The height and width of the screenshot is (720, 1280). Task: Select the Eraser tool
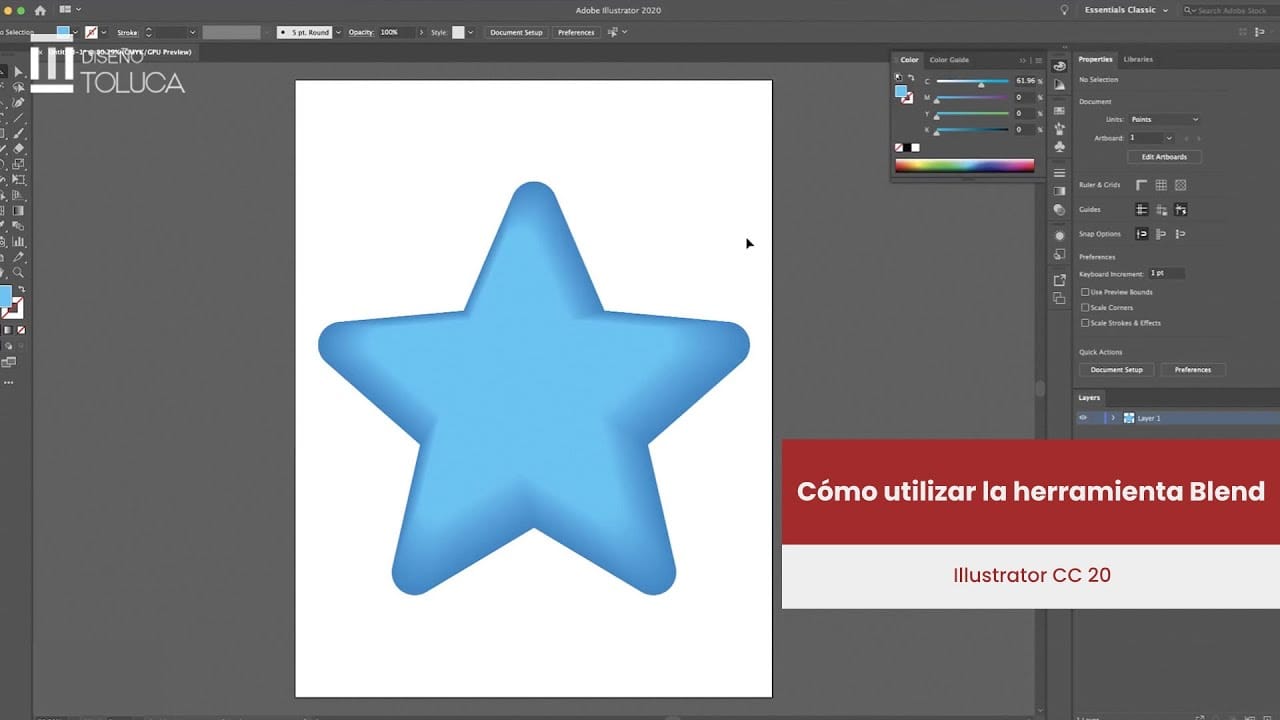click(x=18, y=148)
